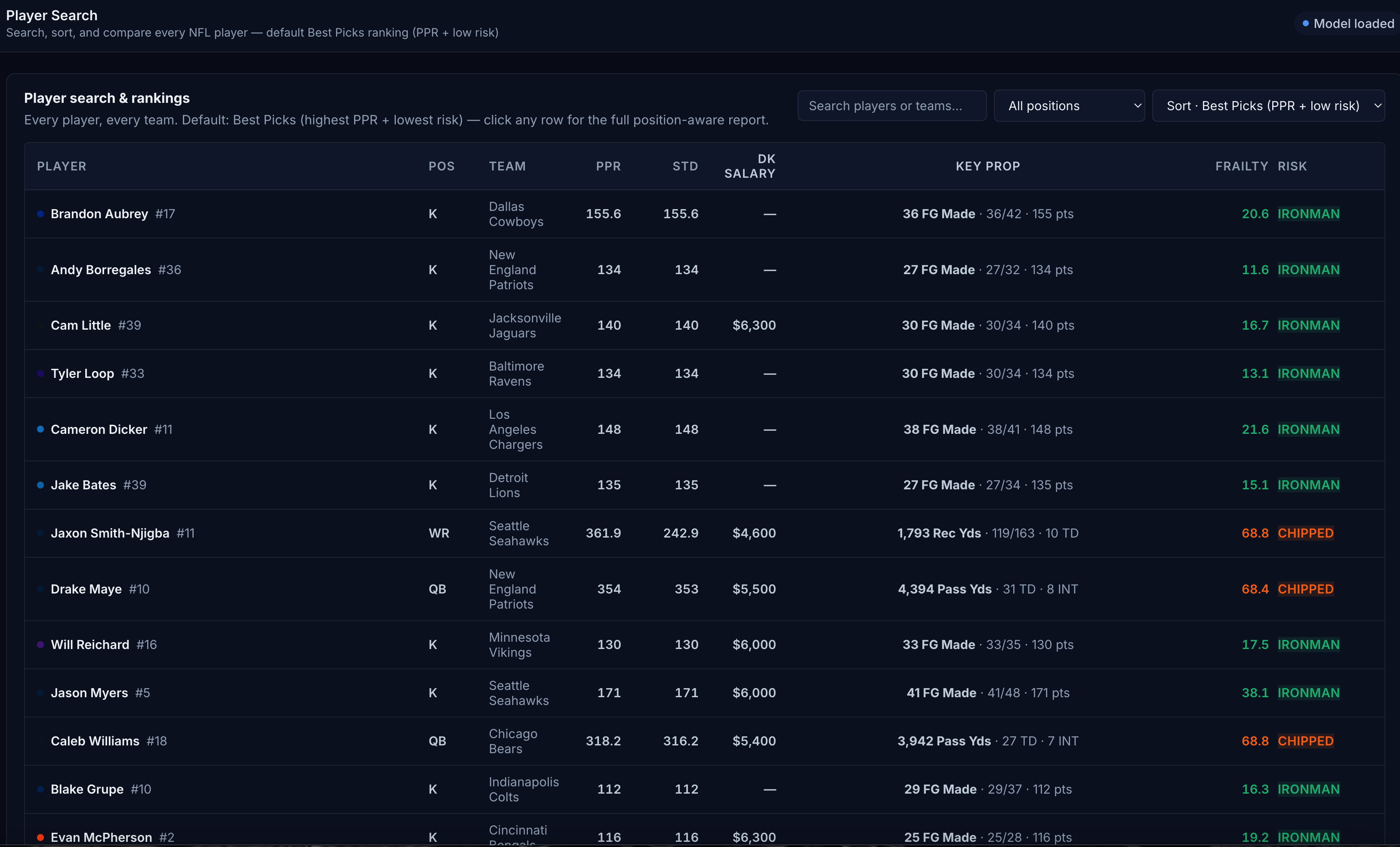Open Tyler Loop player row
The image size is (1400, 847).
(705, 374)
